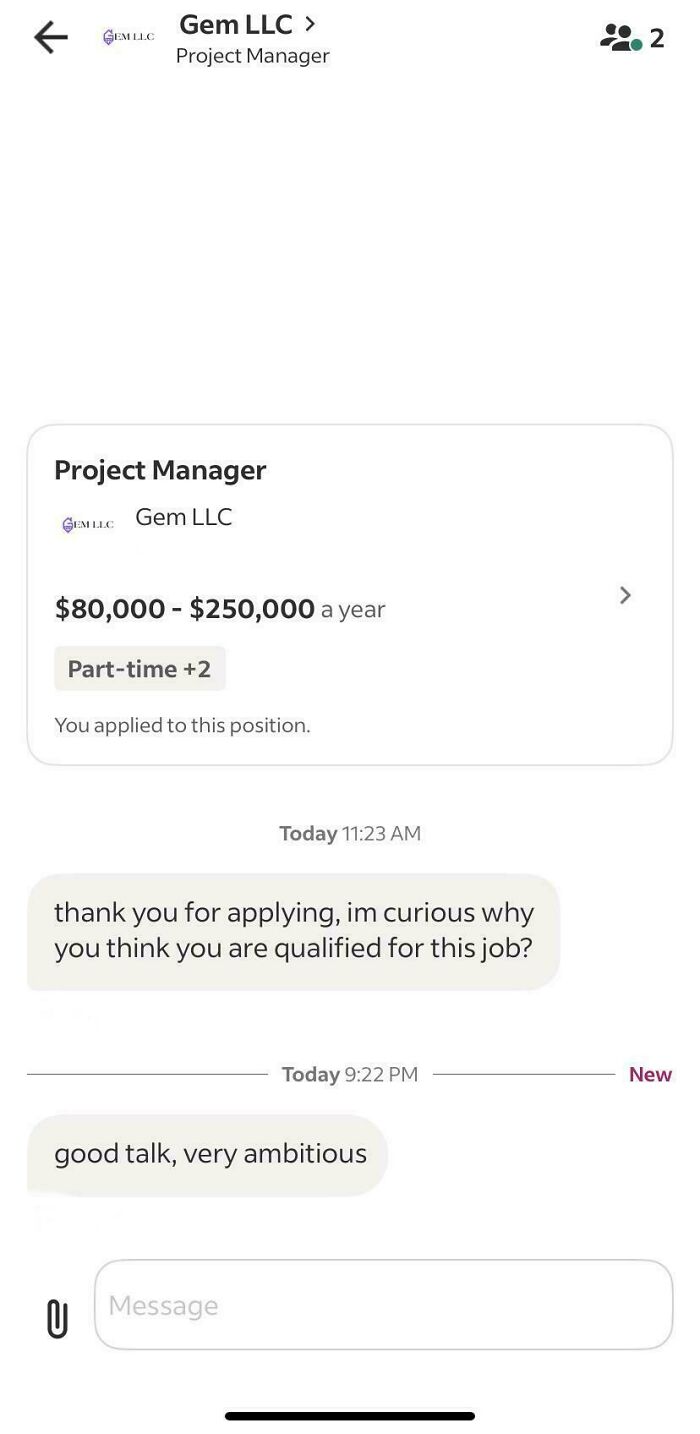Expand the Part-time +2 job tag
Image resolution: width=700 pixels, height=1434 pixels.
(140, 668)
